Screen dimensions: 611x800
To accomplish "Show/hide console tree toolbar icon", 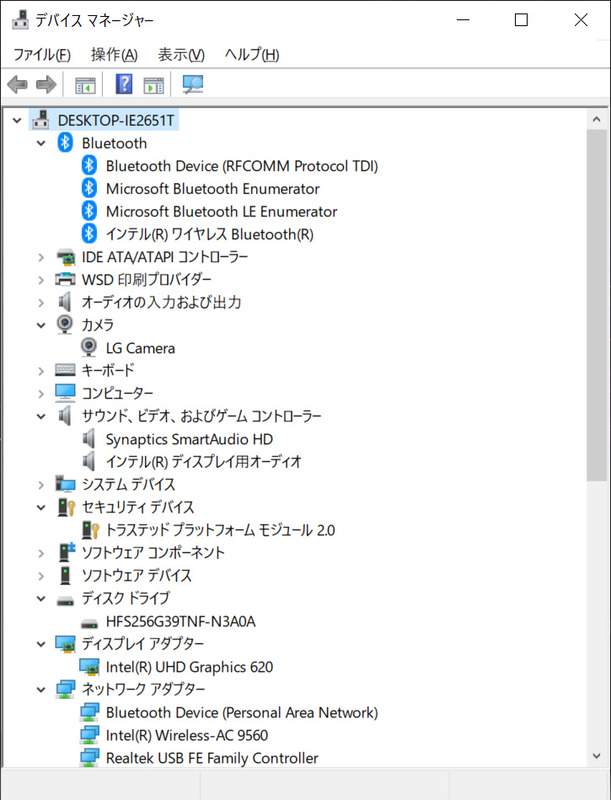I will (x=85, y=85).
